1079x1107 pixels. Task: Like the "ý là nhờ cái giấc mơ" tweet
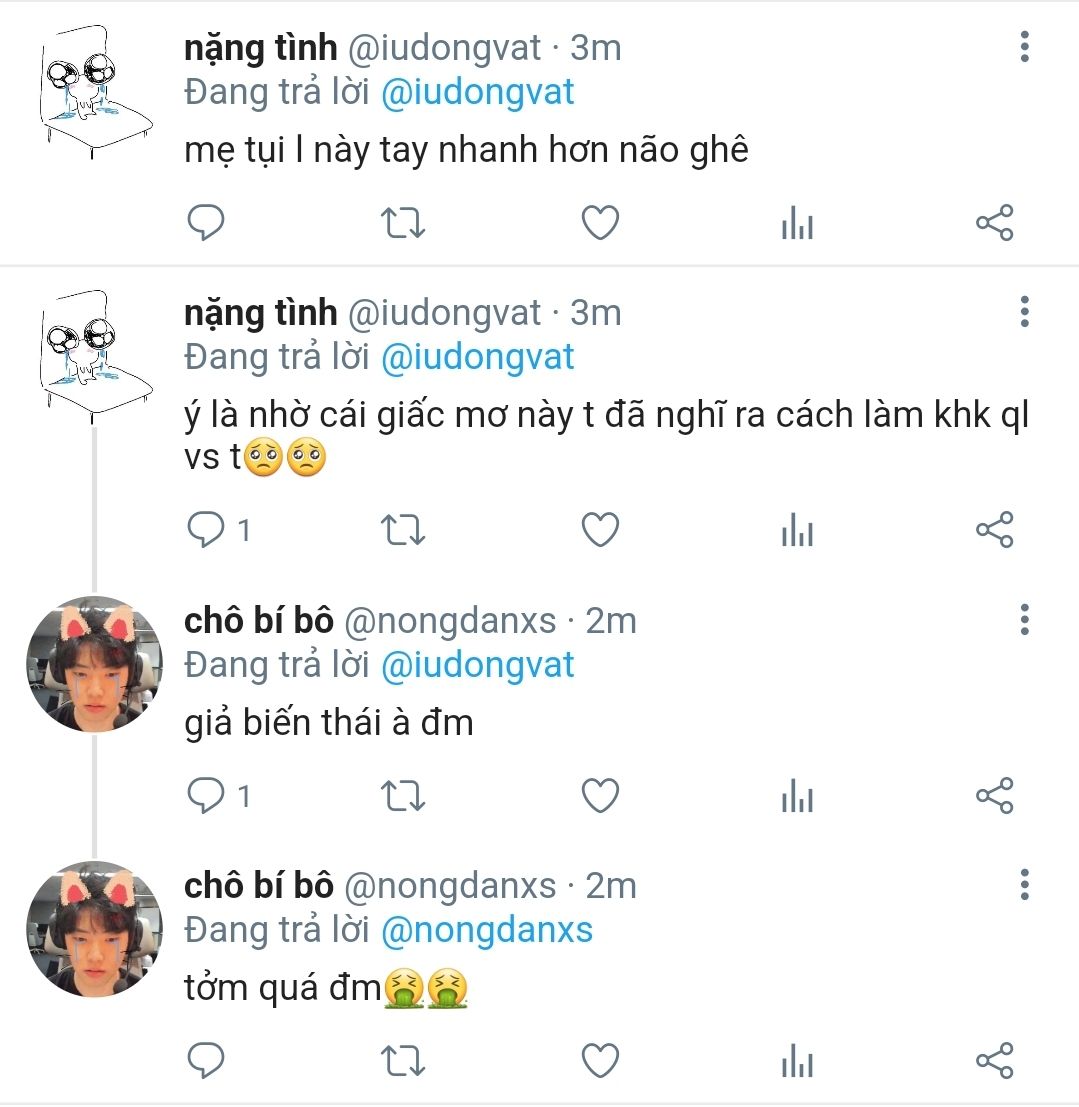(600, 530)
